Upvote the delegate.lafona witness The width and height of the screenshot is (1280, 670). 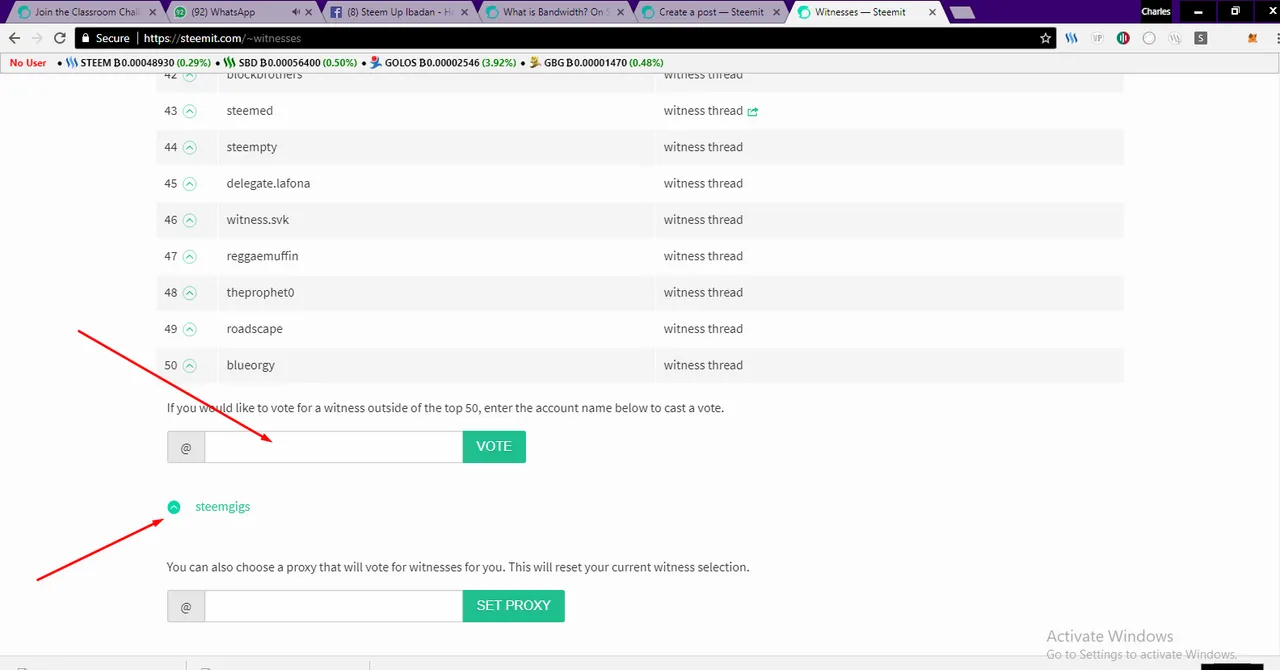190,184
